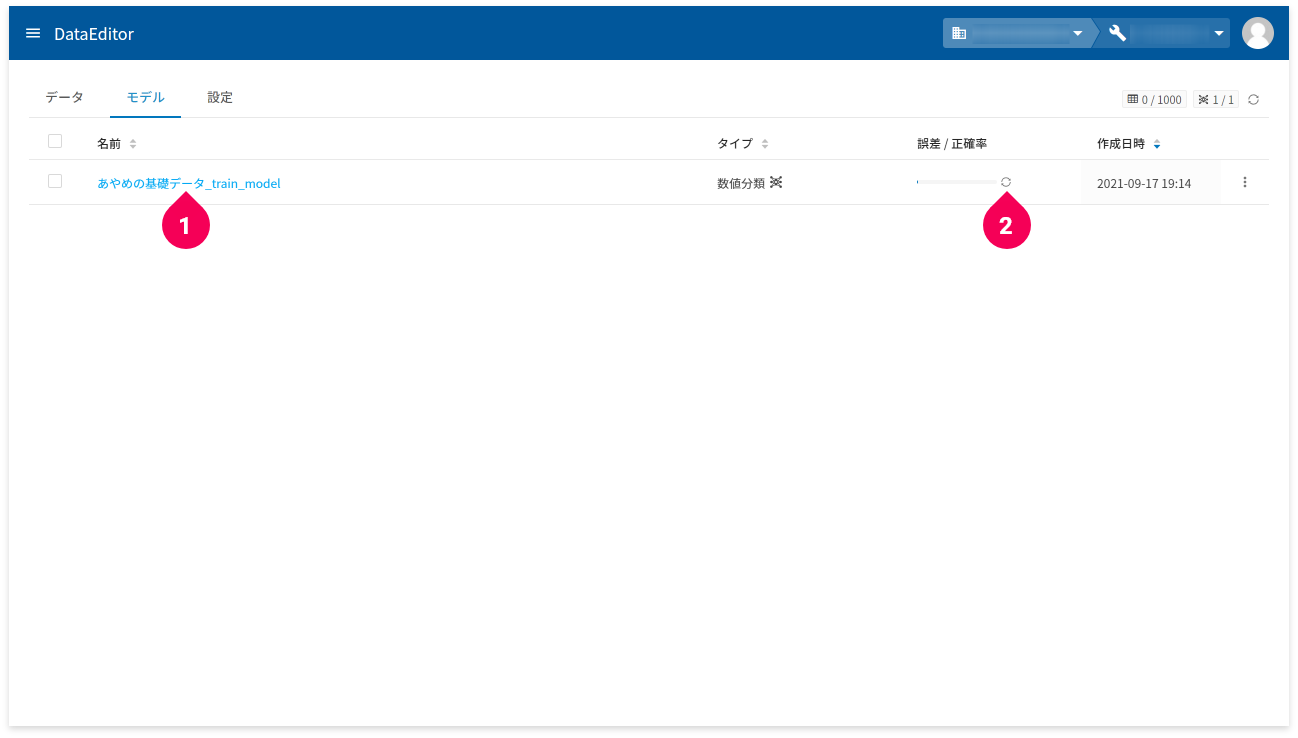The image size is (1298, 738).
Task: Switch to the データ tab
Action: tap(65, 97)
